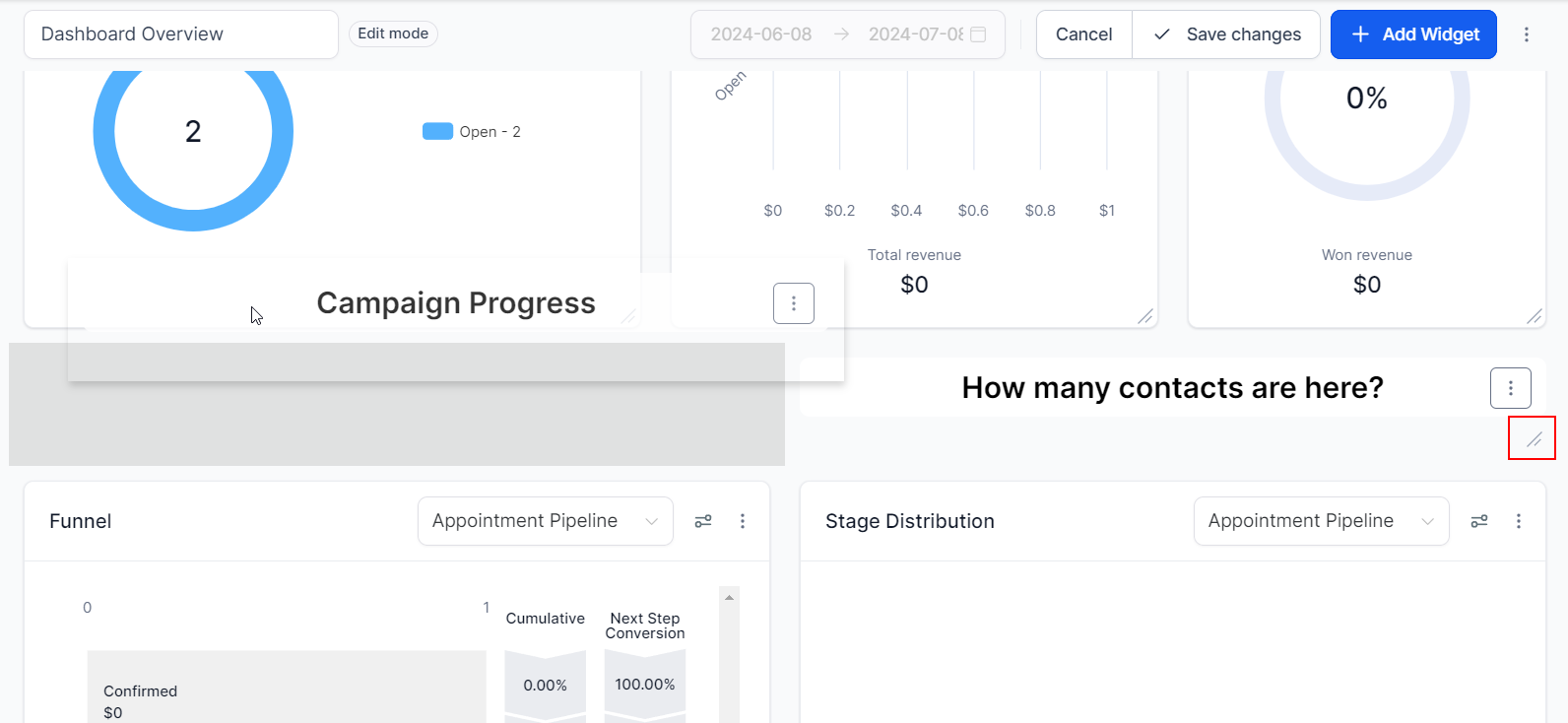Open Stage Distribution three-dot menu
Image resolution: width=1568 pixels, height=723 pixels.
coord(1518,521)
